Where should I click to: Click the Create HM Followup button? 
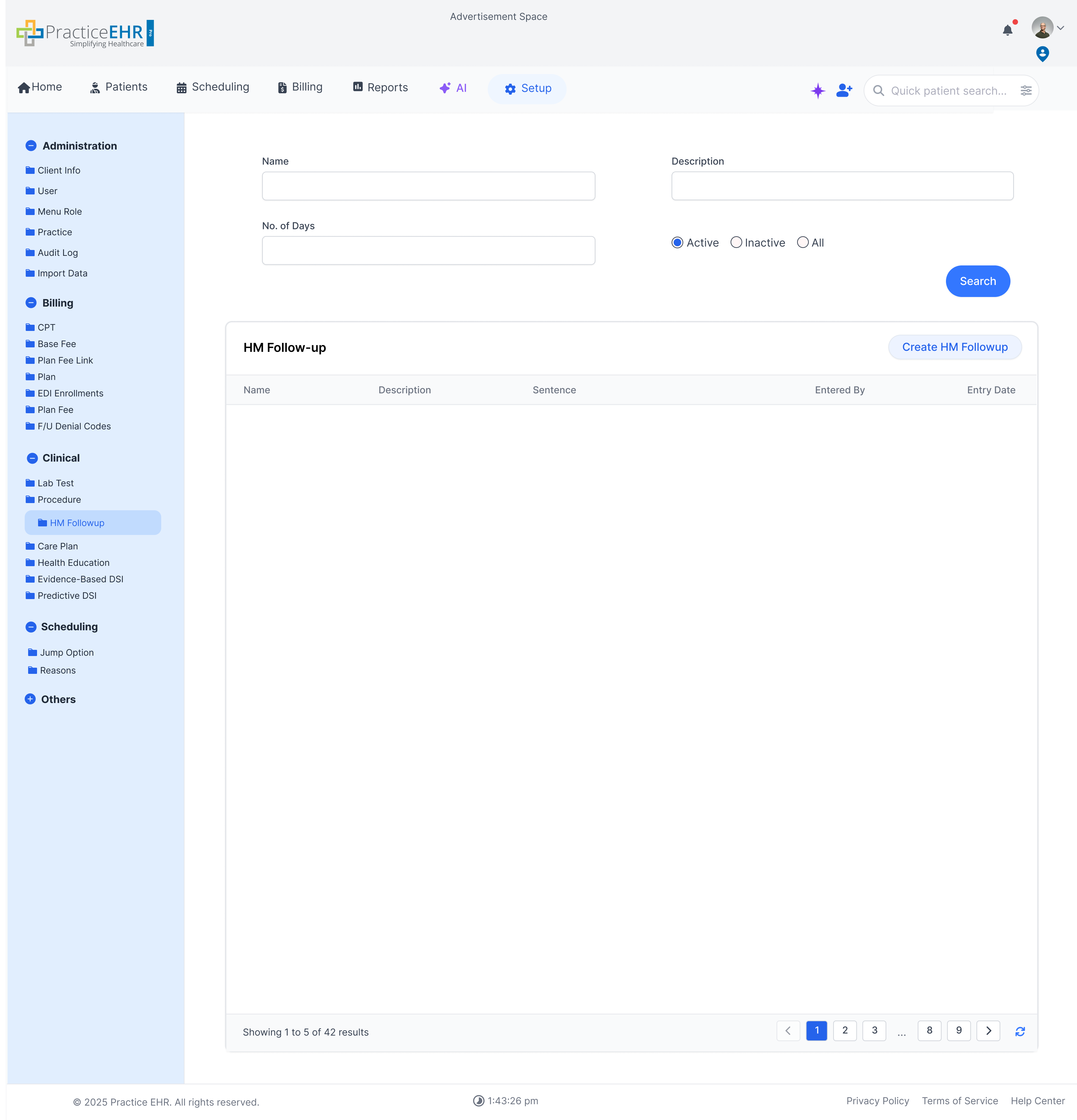tap(954, 347)
